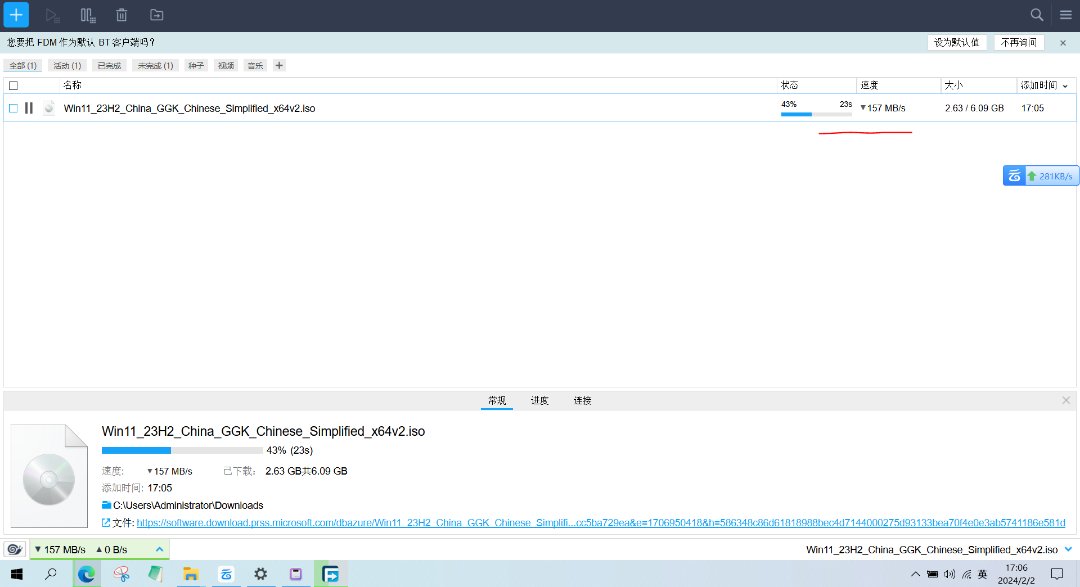This screenshot has width=1080, height=587.
Task: Open the software.download.prss.microsoft.com file link
Action: tap(600, 522)
